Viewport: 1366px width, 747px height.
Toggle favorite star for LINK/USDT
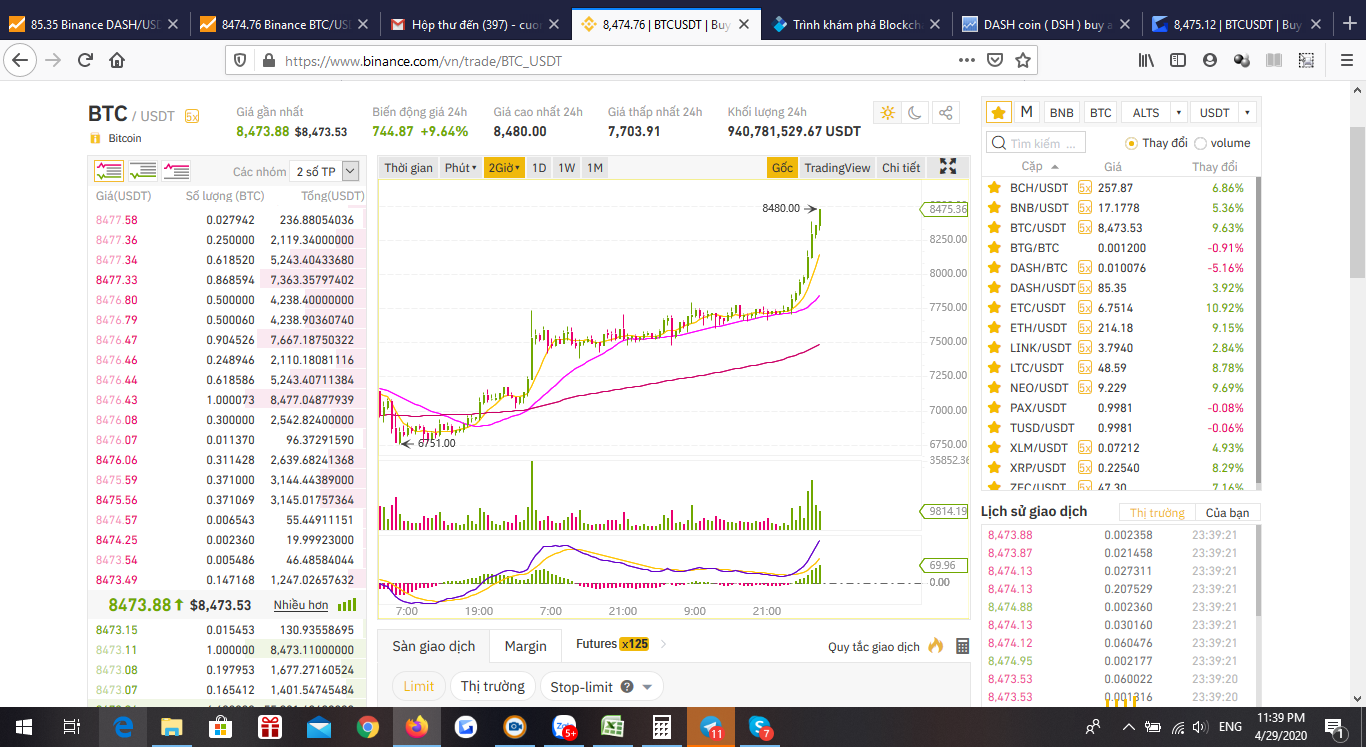pos(994,347)
